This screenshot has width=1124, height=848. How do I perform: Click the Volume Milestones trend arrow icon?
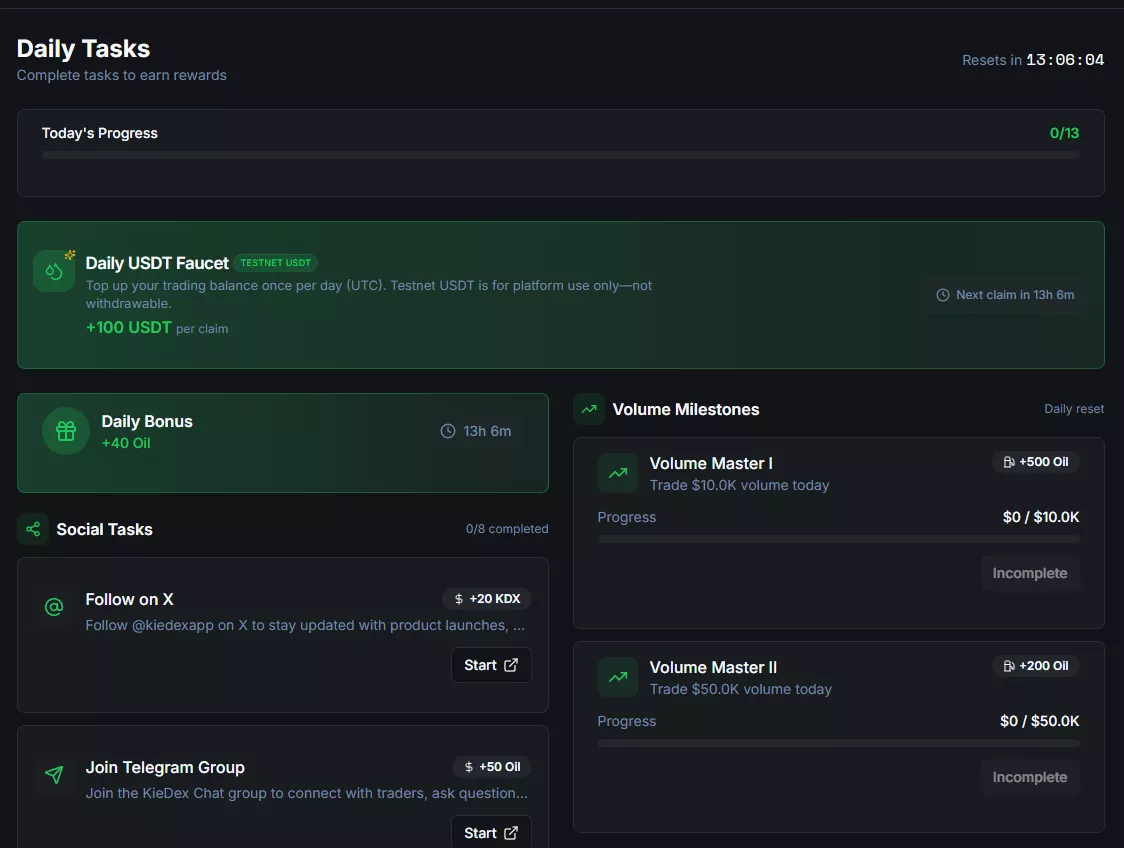tap(589, 409)
